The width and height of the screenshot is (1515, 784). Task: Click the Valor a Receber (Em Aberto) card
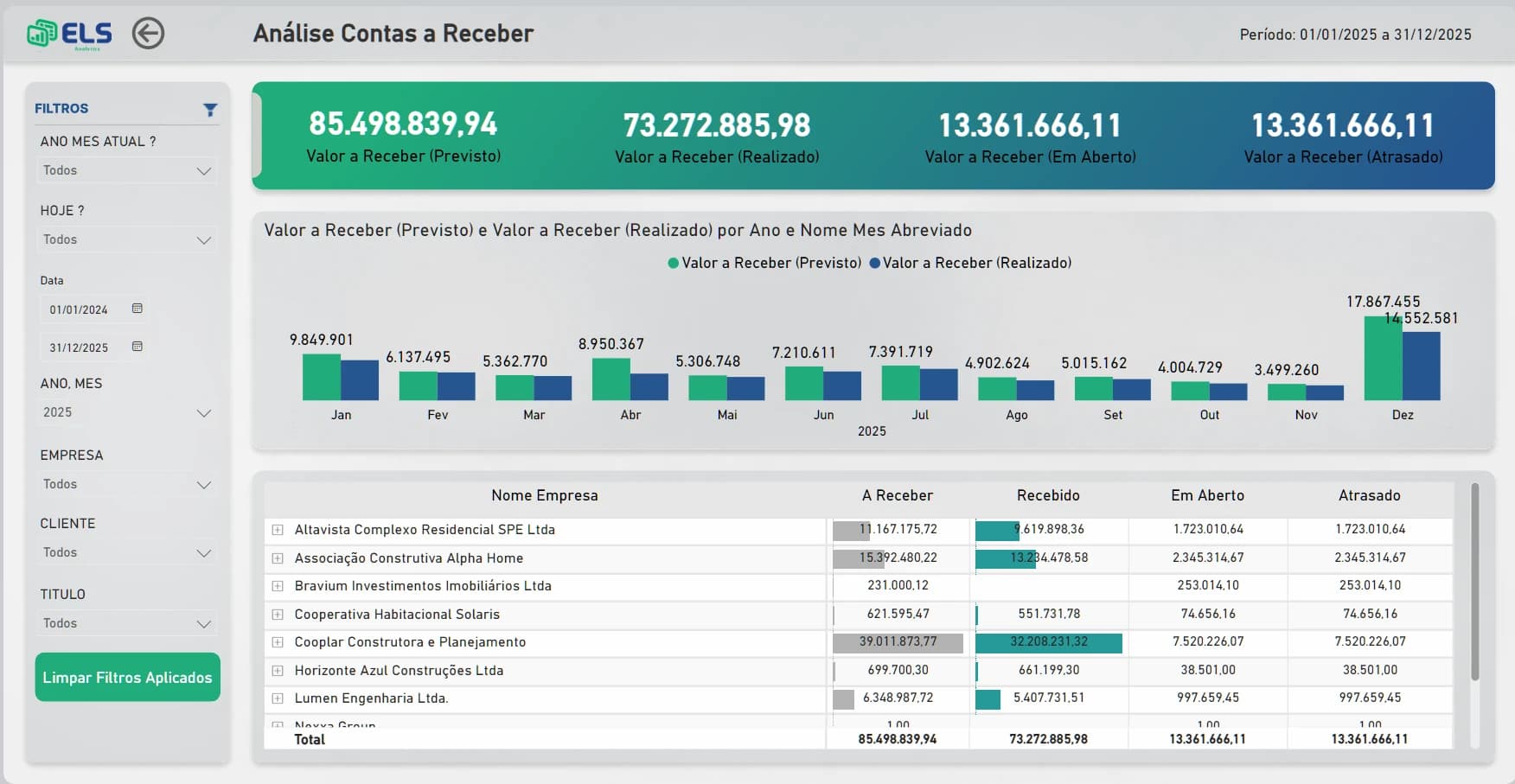pyautogui.click(x=1030, y=137)
